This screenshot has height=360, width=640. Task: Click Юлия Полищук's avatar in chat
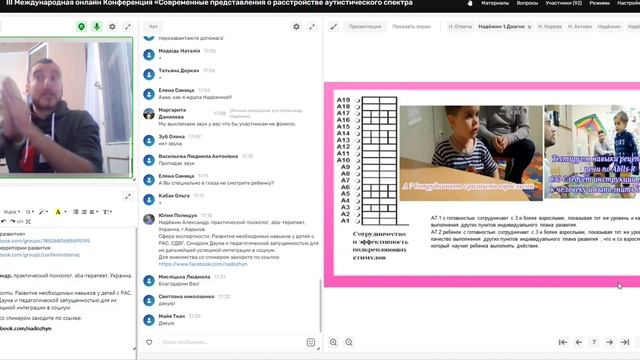coord(149,219)
